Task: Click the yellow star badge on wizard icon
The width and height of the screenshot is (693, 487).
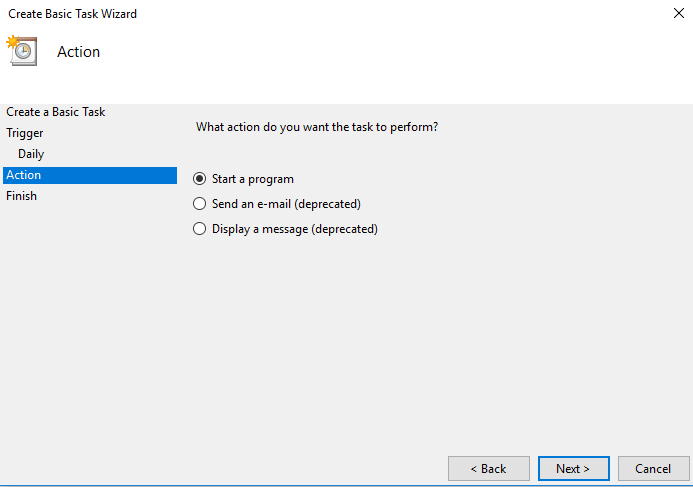Action: point(12,42)
